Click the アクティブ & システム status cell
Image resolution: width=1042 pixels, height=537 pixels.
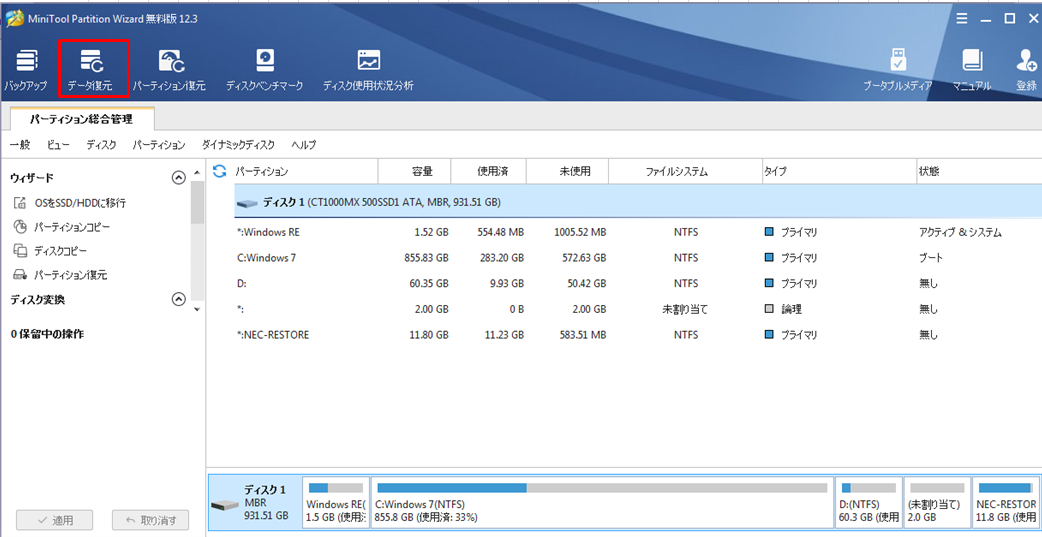pos(960,233)
